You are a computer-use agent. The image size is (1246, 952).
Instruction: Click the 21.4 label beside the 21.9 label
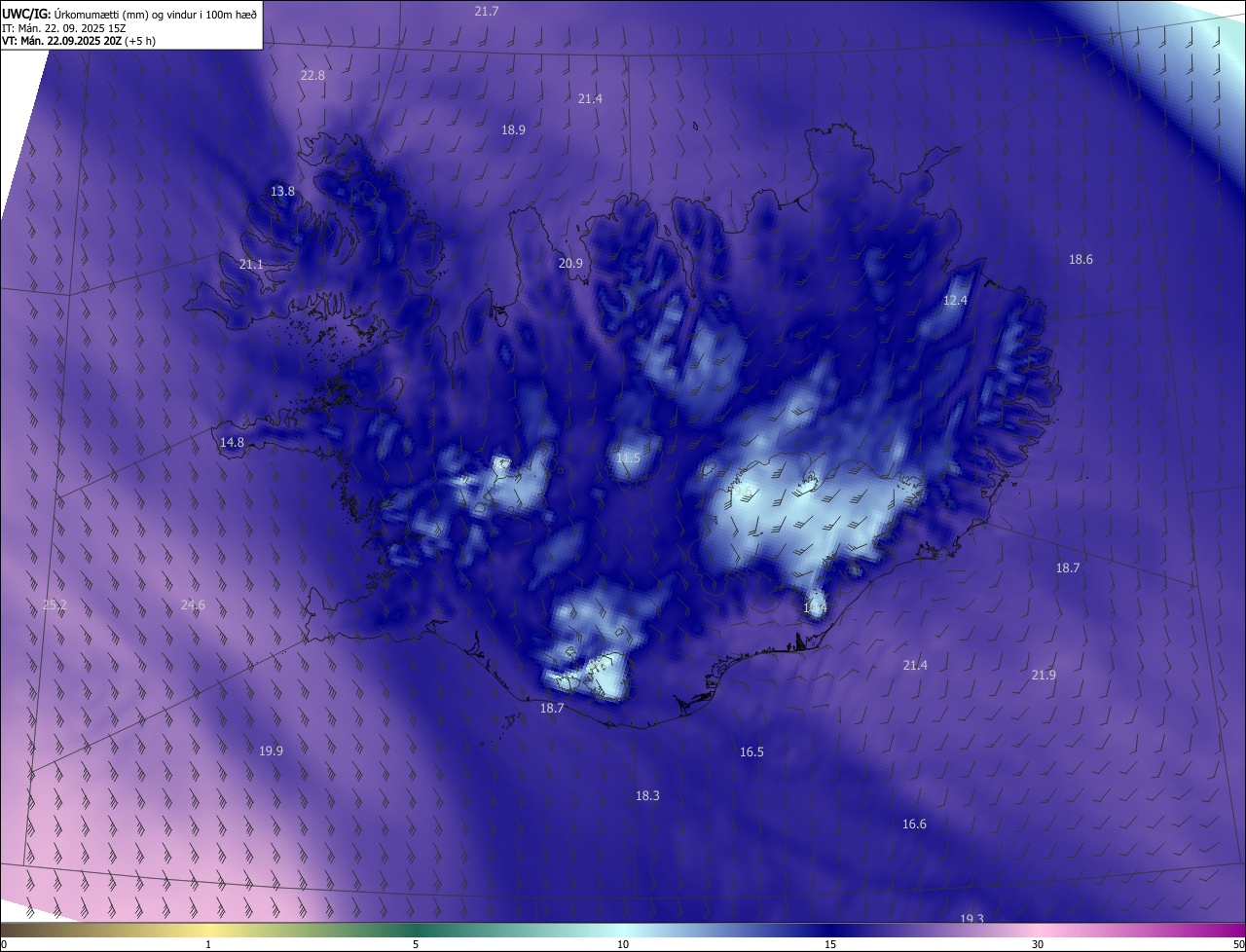pyautogui.click(x=915, y=665)
